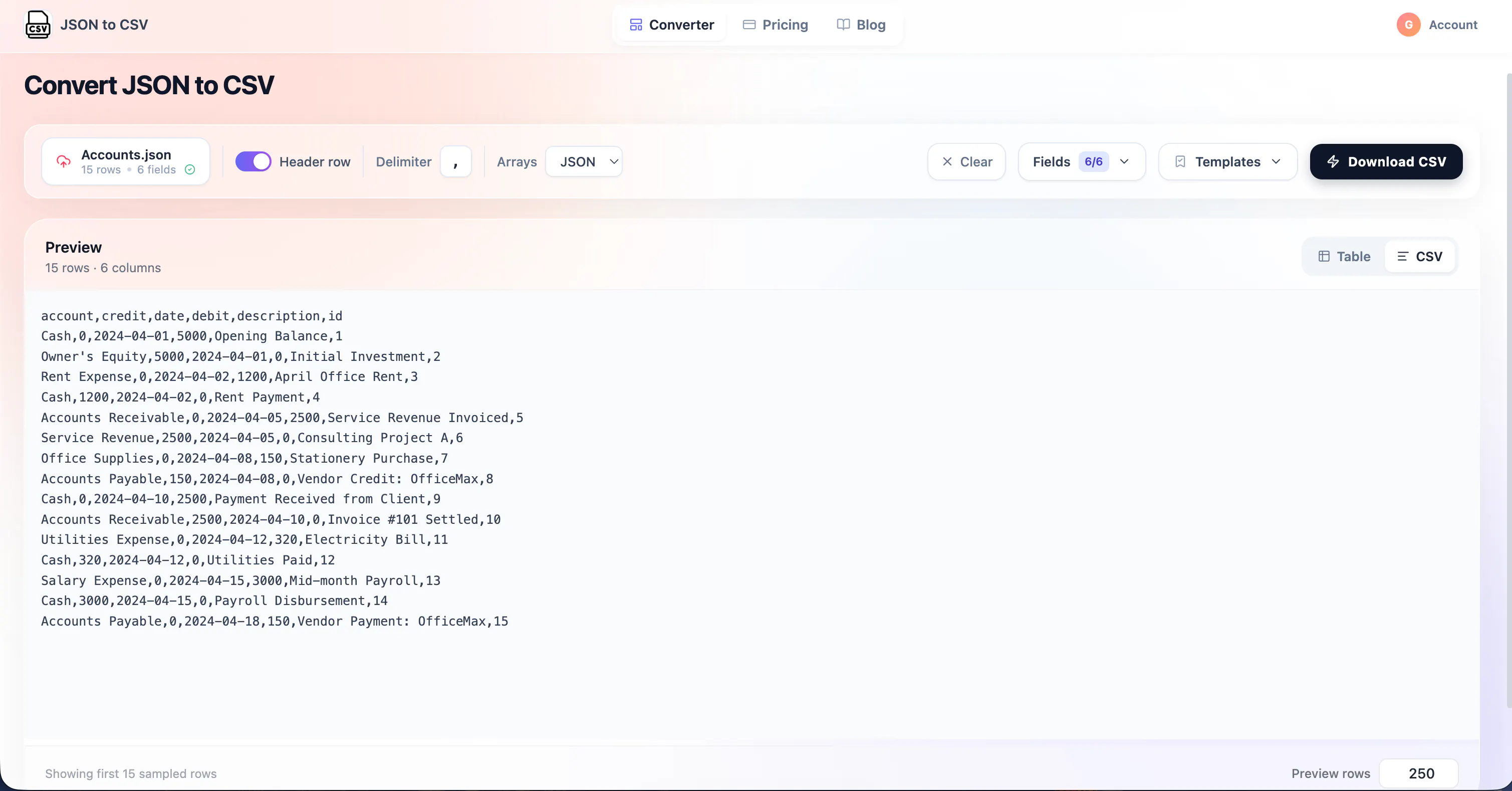Click the Vendor Credit: OfficeMax CSV row

click(x=267, y=479)
